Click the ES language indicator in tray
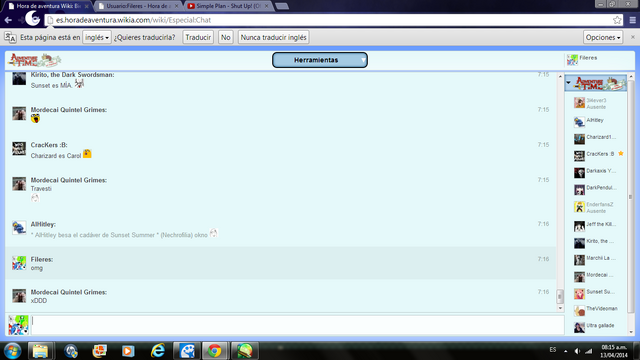The height and width of the screenshot is (360, 640). coord(553,350)
